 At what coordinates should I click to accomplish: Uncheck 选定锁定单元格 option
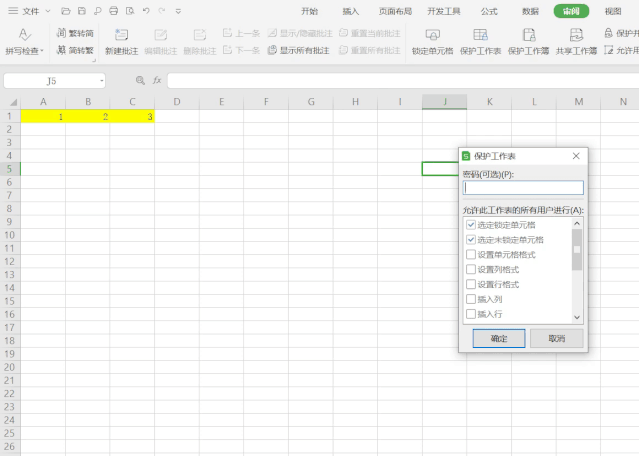click(471, 225)
